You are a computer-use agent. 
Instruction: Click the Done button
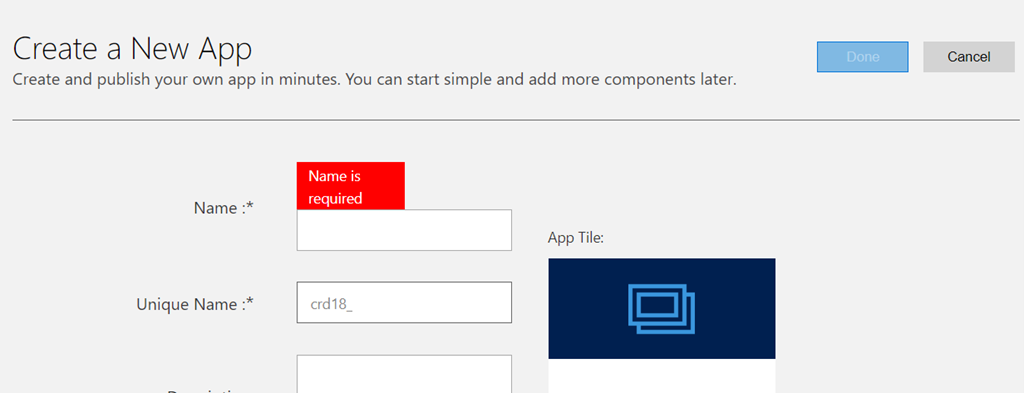point(862,57)
